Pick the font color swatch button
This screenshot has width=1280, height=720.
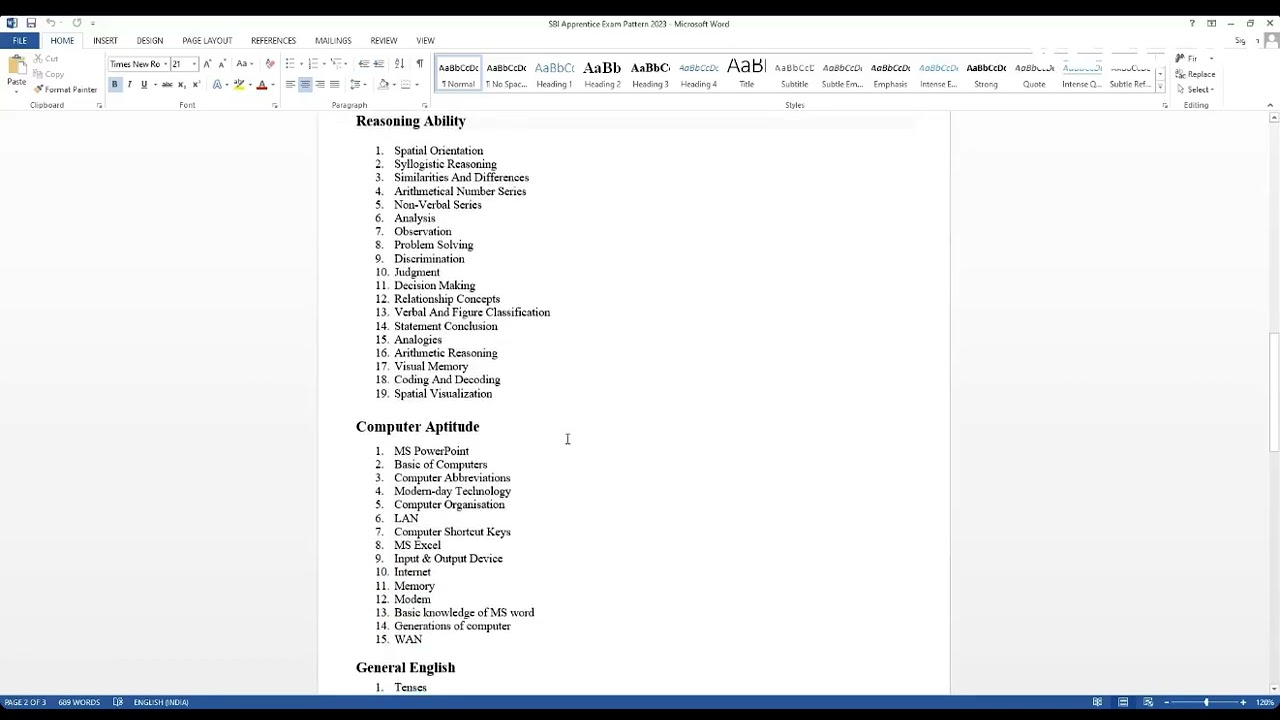click(x=262, y=85)
